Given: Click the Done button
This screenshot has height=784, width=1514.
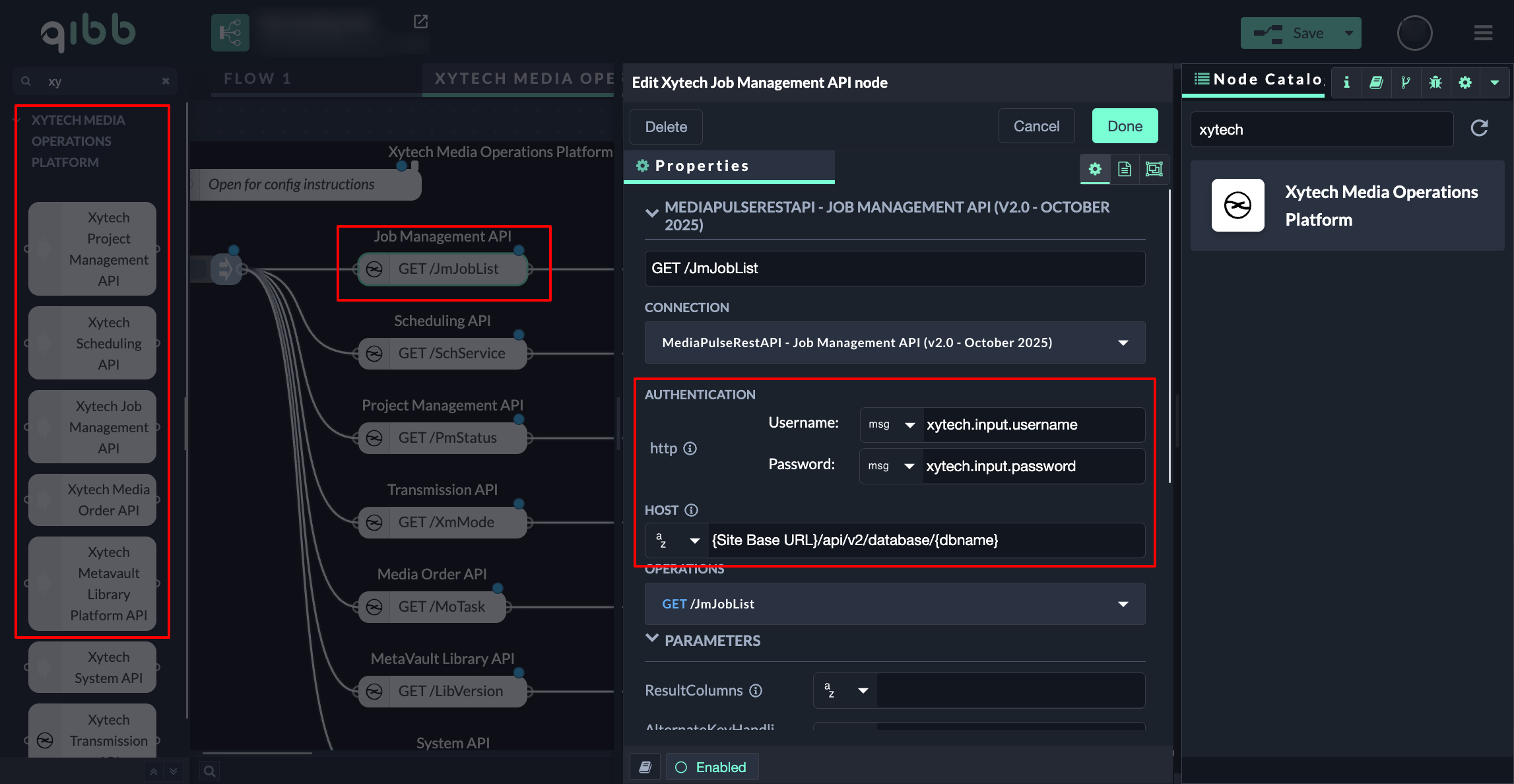Looking at the screenshot, I should coord(1125,126).
